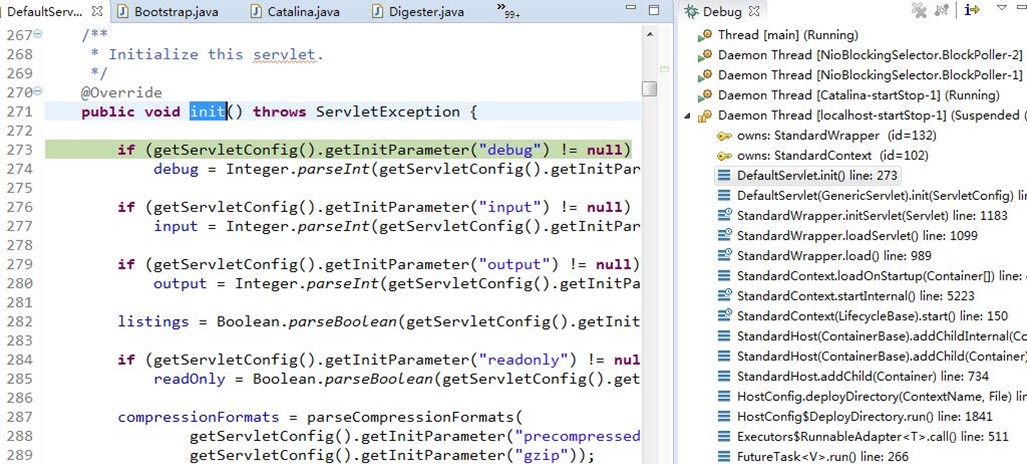Select Daemon Thread NioBlockingSelector.BlockPoller-2 row text
This screenshot has width=1027, height=464.
click(x=870, y=55)
